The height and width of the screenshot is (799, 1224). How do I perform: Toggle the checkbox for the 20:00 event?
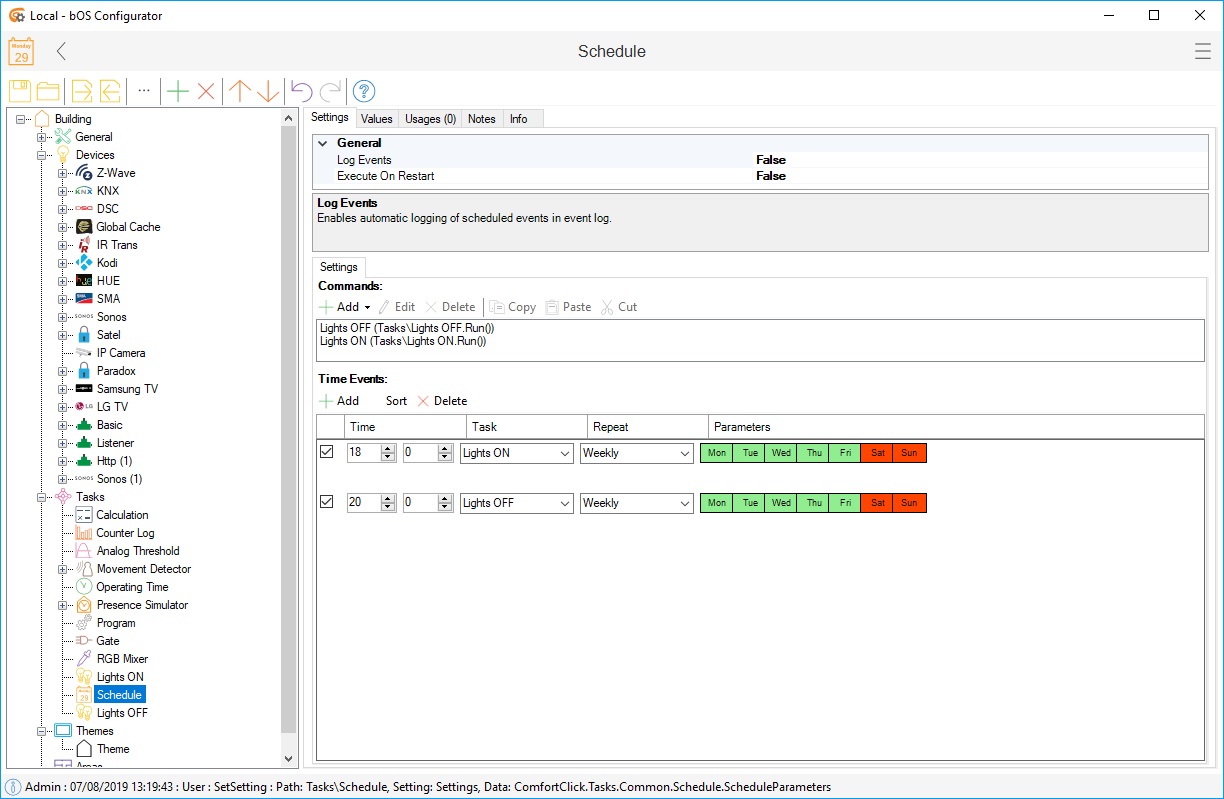click(326, 502)
